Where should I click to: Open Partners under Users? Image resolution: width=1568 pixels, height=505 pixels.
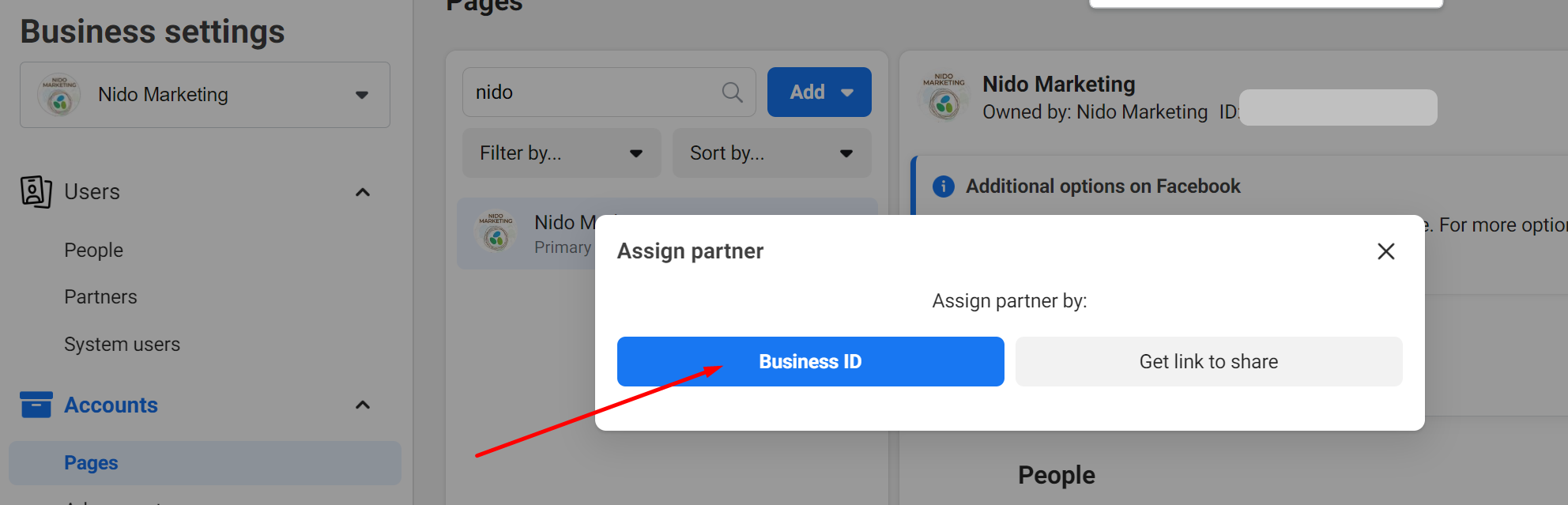(100, 297)
